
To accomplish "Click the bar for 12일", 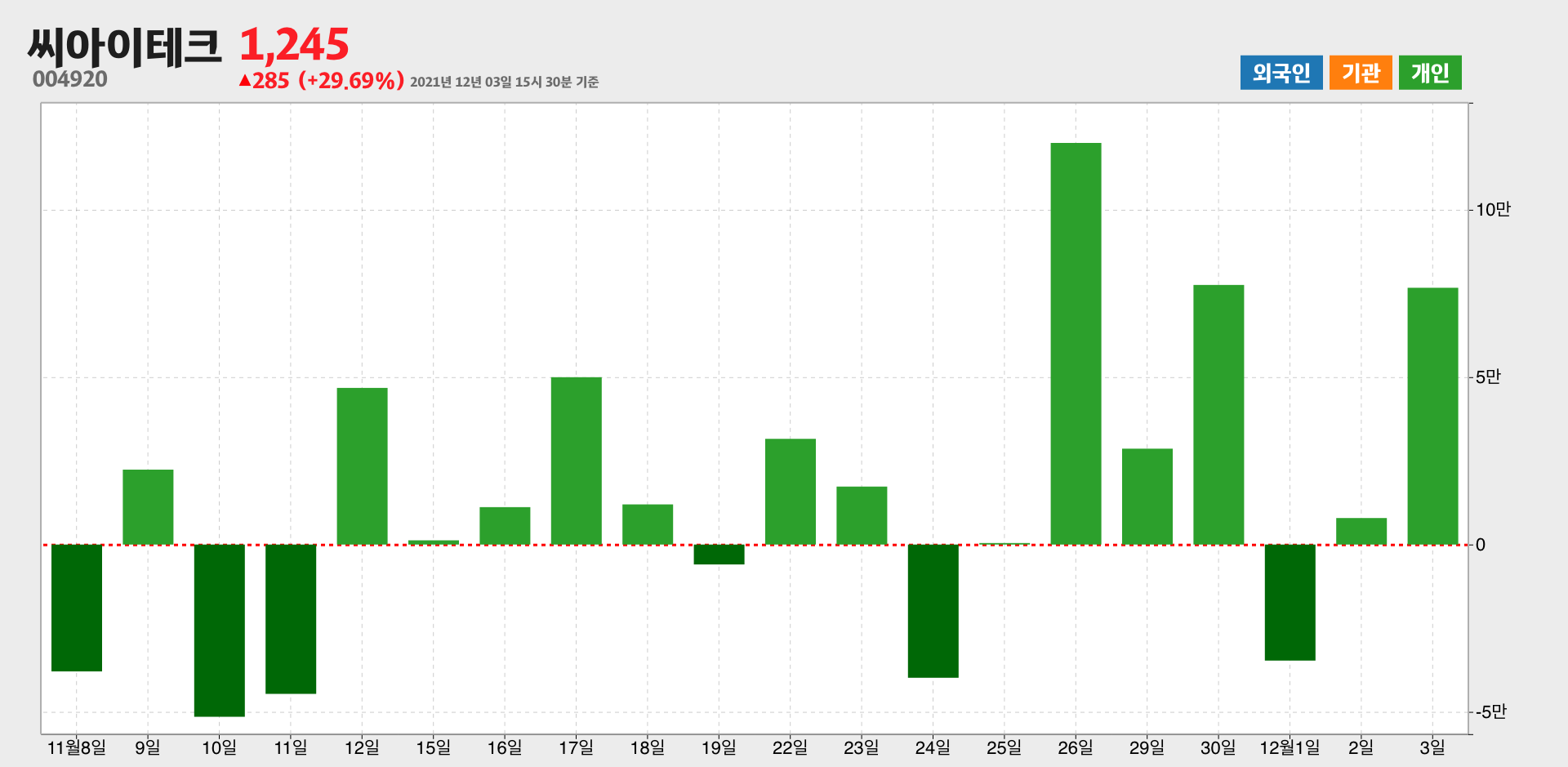I will 362,466.
